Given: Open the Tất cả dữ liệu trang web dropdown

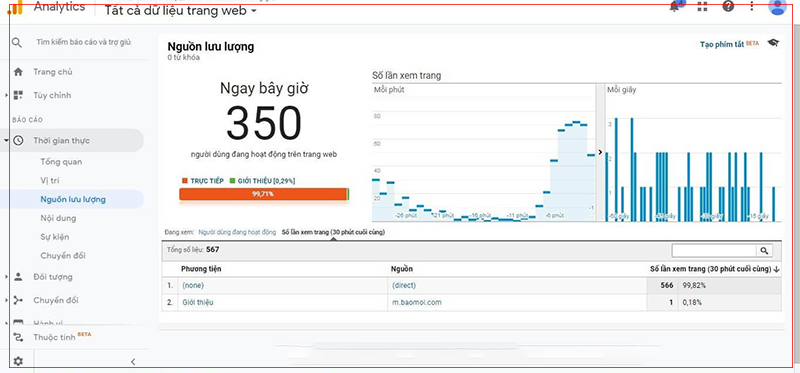Looking at the screenshot, I should click(x=180, y=10).
